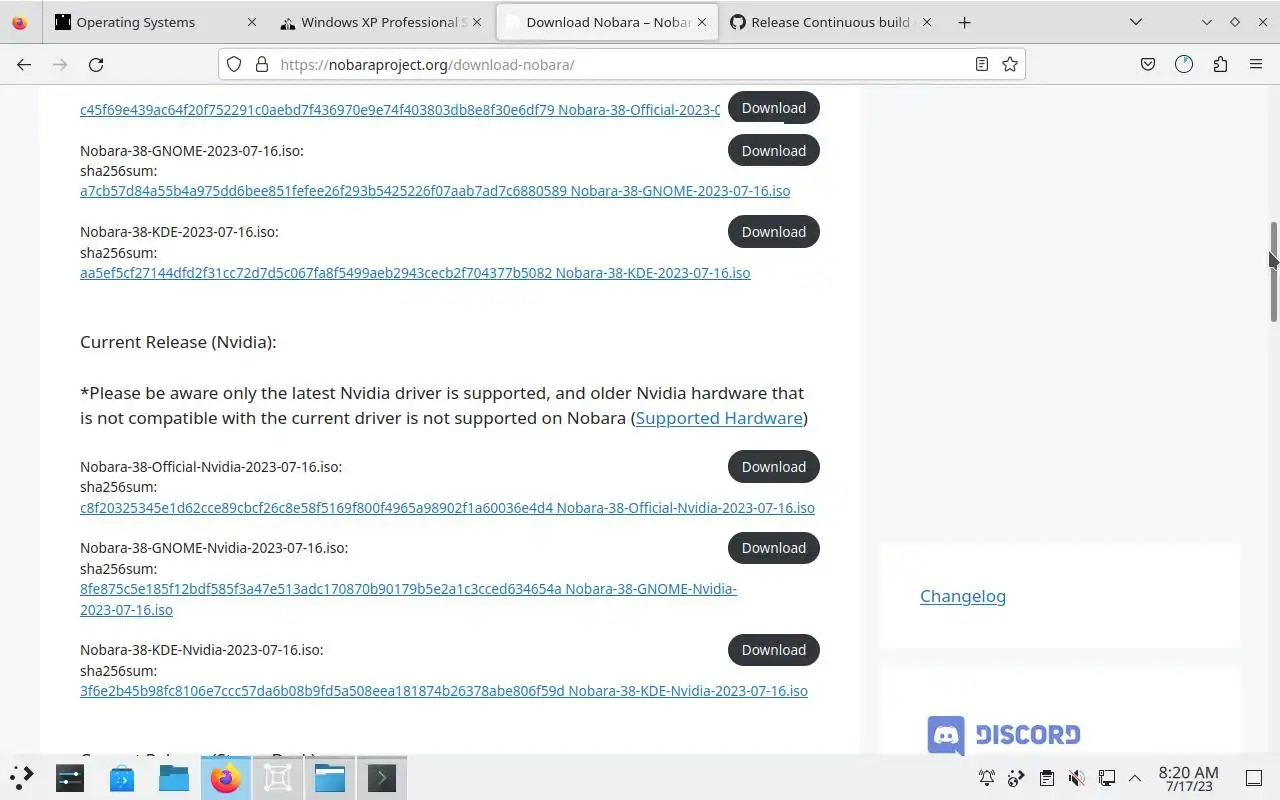Open the extensions puzzle icon
1280x800 pixels.
point(1220,64)
